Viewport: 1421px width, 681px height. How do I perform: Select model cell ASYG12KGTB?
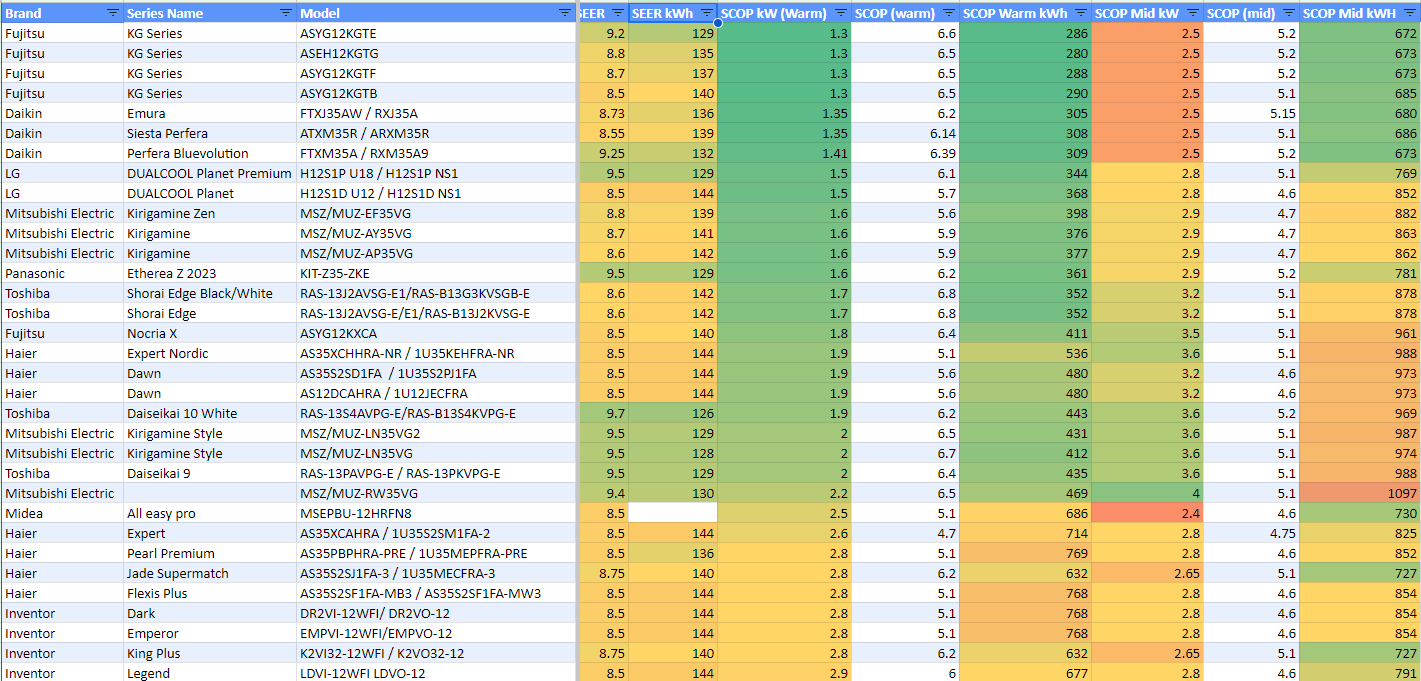(x=436, y=93)
